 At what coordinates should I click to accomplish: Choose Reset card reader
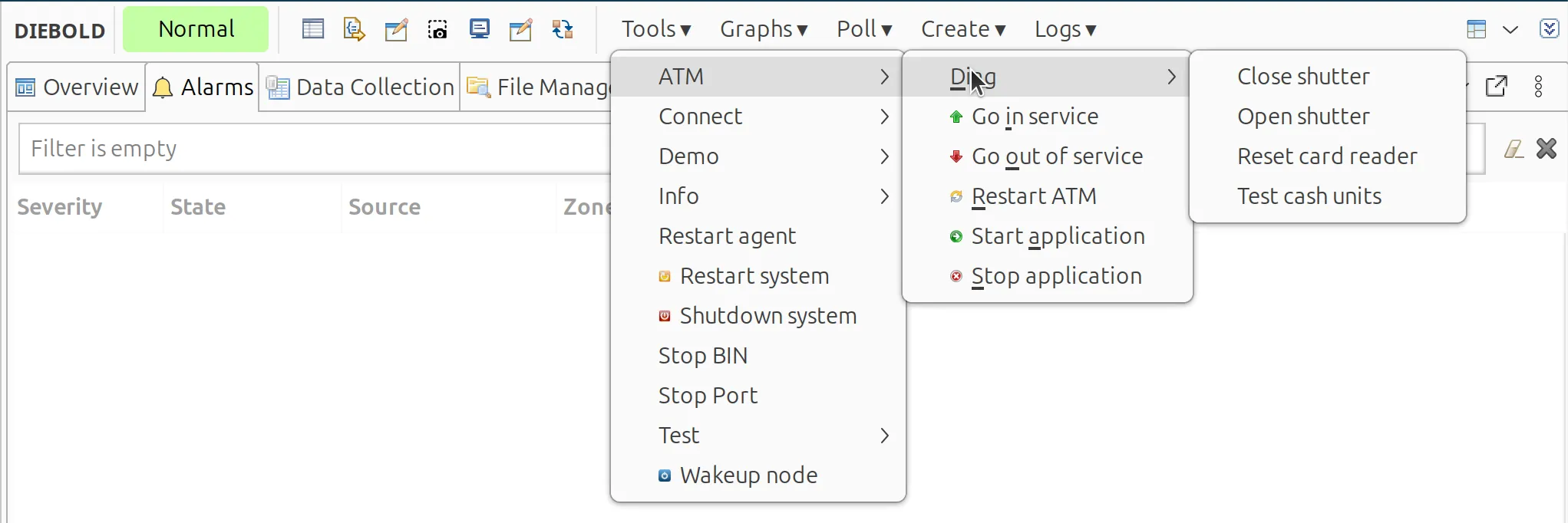[x=1328, y=156]
